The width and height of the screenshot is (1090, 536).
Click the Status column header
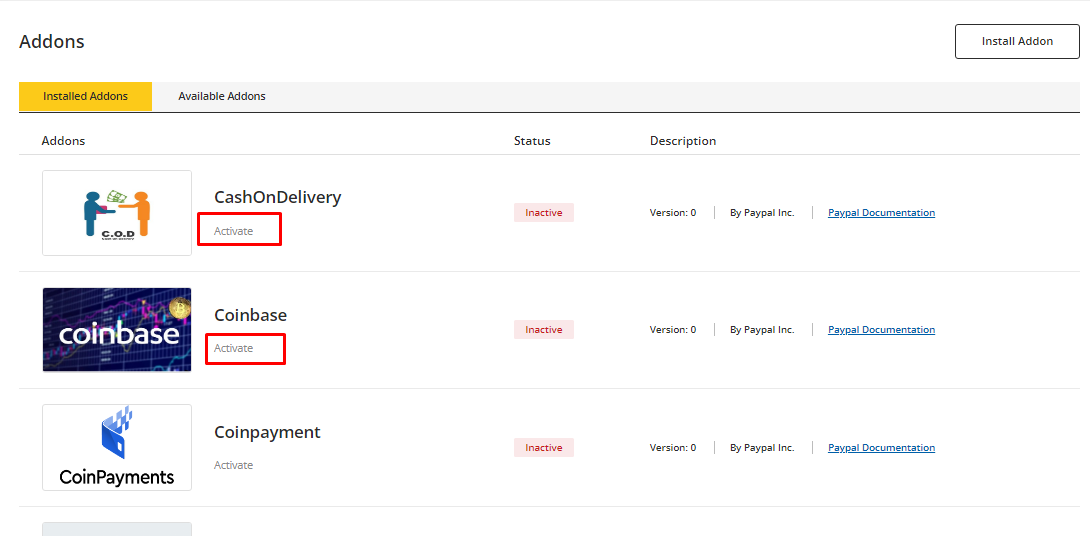pos(532,141)
